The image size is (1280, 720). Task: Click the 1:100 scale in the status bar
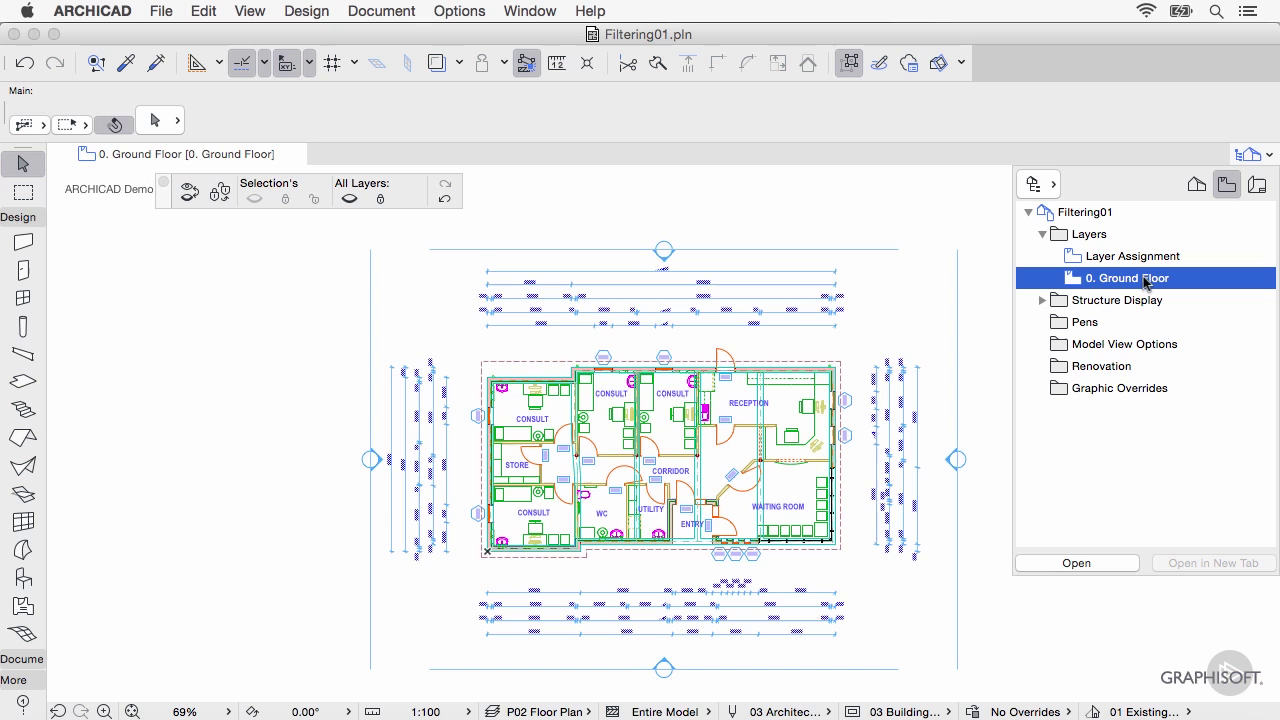(426, 712)
